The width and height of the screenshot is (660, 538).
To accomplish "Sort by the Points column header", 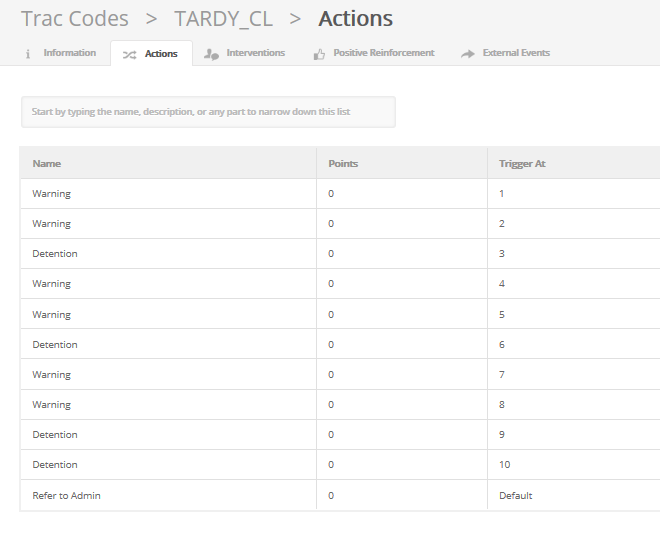I will 343,163.
